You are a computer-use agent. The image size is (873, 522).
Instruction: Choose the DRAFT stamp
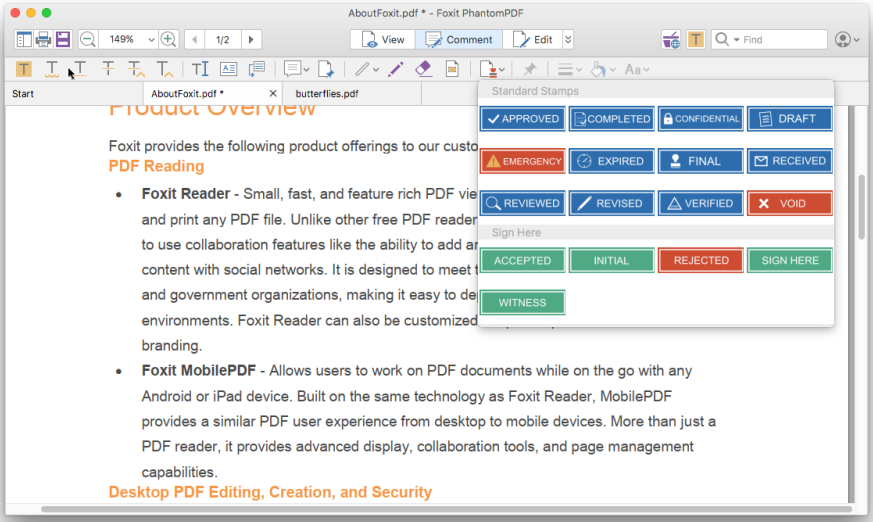click(790, 119)
